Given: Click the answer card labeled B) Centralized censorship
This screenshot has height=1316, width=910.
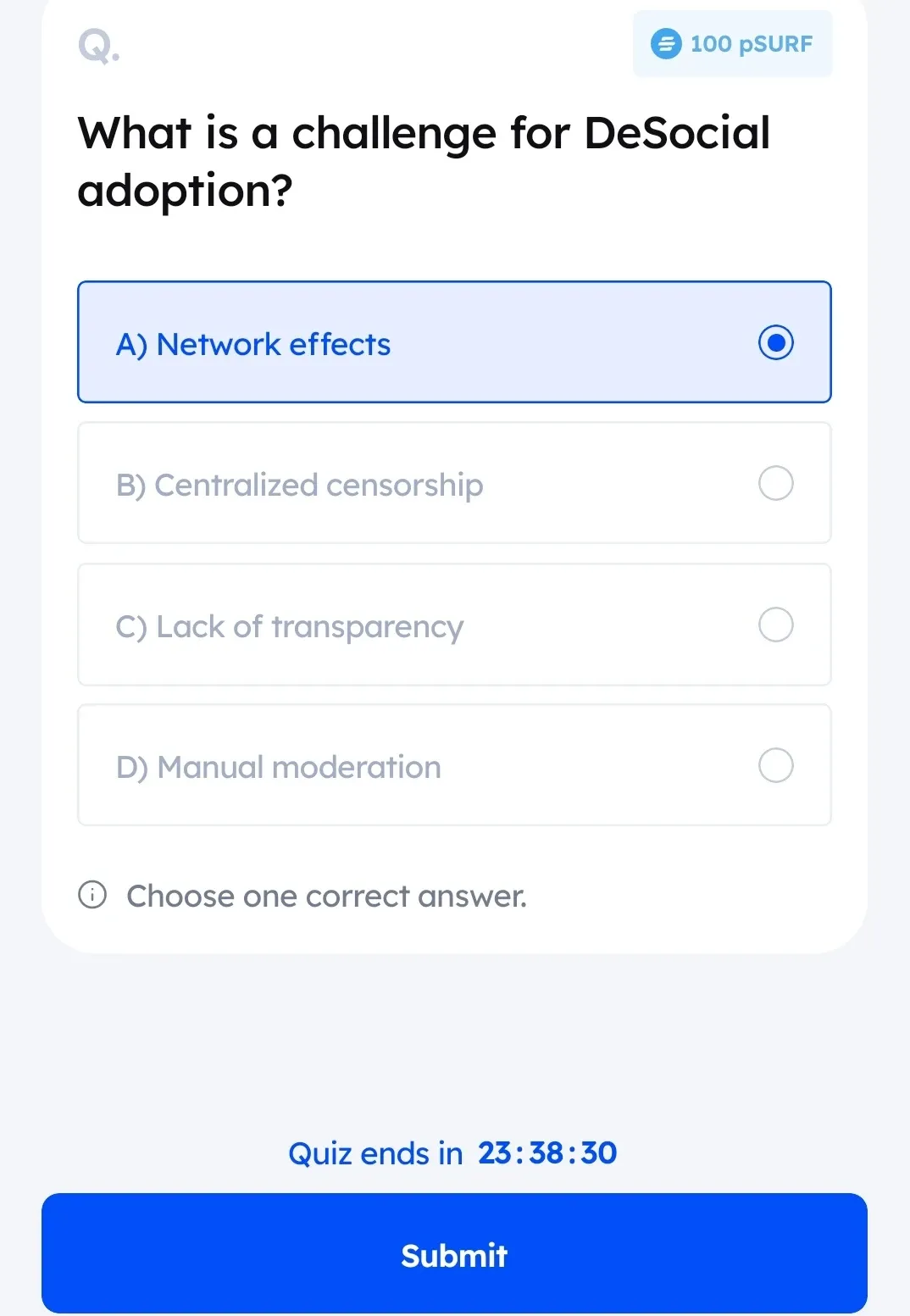Looking at the screenshot, I should coord(454,483).
